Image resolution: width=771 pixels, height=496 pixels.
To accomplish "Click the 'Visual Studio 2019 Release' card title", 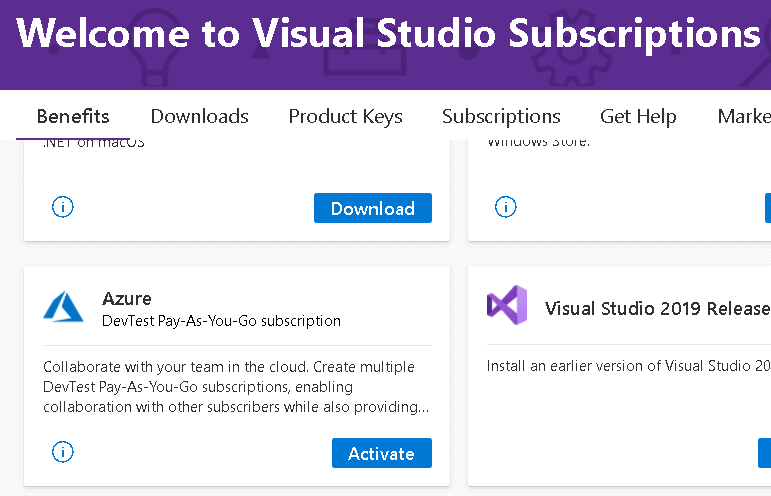I will tap(657, 309).
